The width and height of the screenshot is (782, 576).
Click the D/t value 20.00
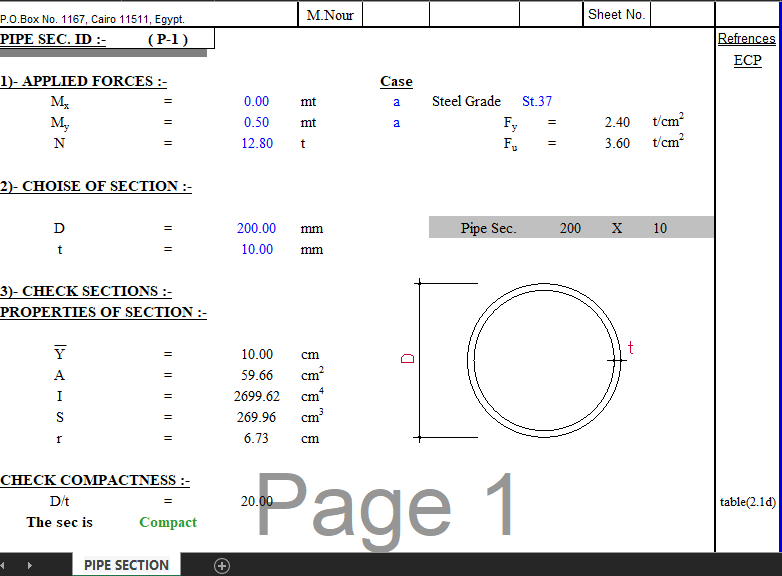[x=257, y=501]
